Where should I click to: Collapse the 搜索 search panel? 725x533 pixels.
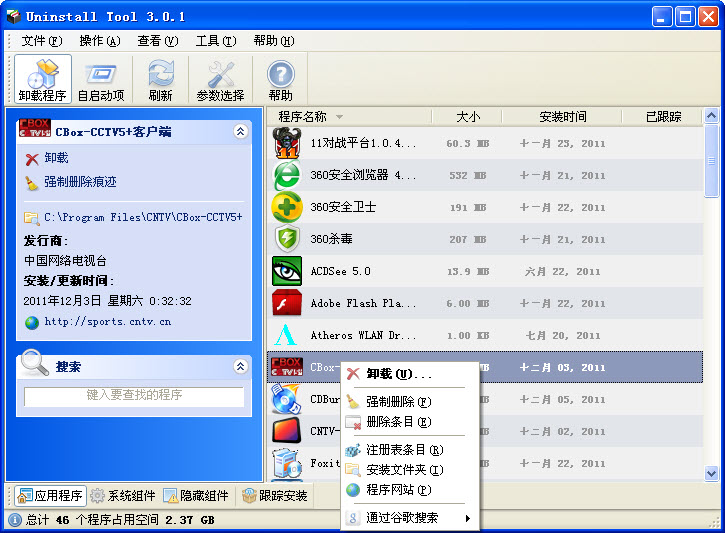click(x=240, y=366)
